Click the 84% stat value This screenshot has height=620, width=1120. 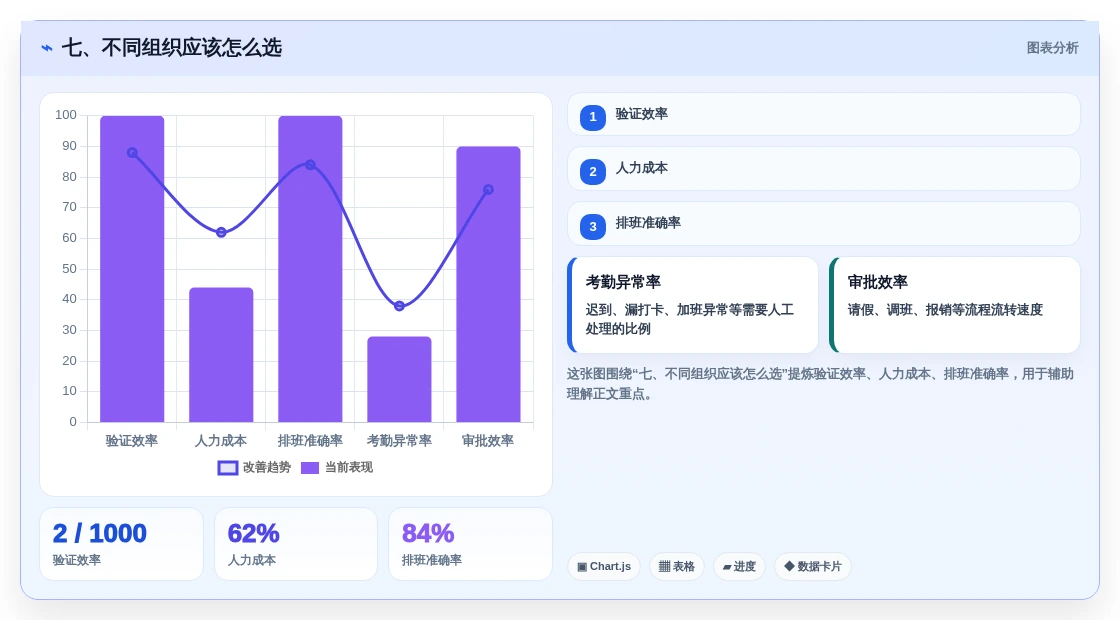coord(428,534)
